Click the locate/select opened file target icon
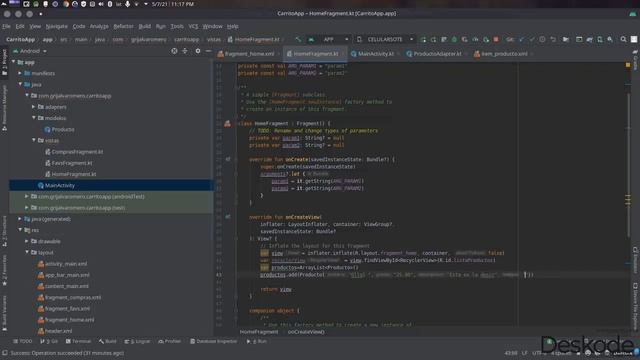Image resolution: width=640 pixels, height=360 pixels. click(174, 51)
